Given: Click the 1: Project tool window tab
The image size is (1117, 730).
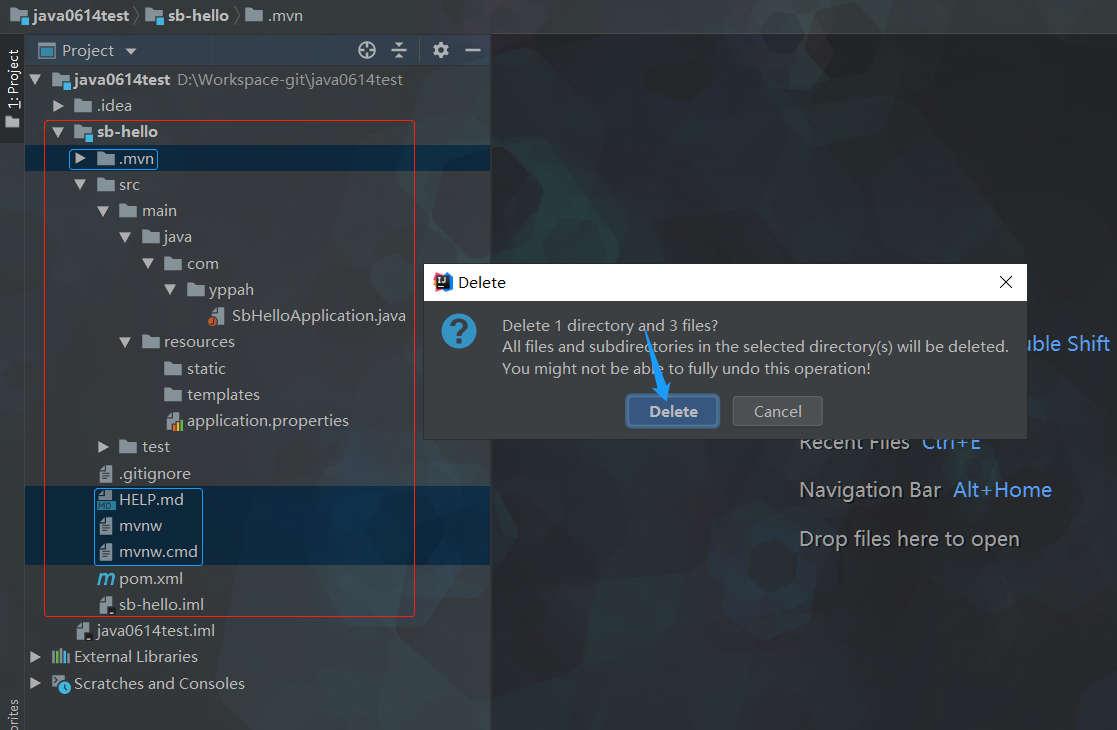Looking at the screenshot, I should (13, 80).
